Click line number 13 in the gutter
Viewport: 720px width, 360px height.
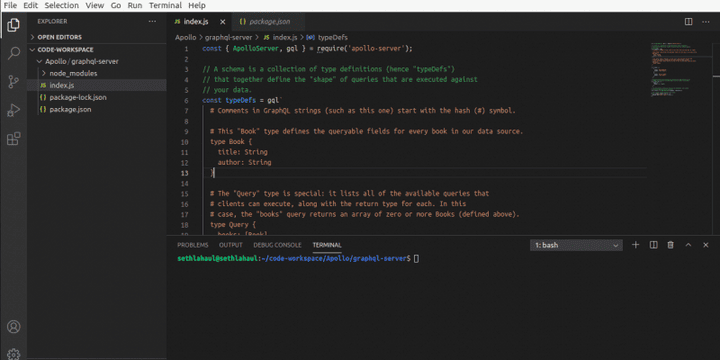(x=184, y=173)
